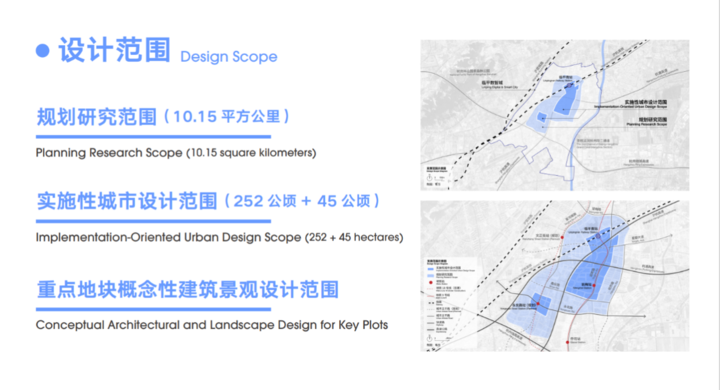Click 'Planning Research Scope (10.15 square kilometers)' text
720x390 pixels.
pos(176,153)
